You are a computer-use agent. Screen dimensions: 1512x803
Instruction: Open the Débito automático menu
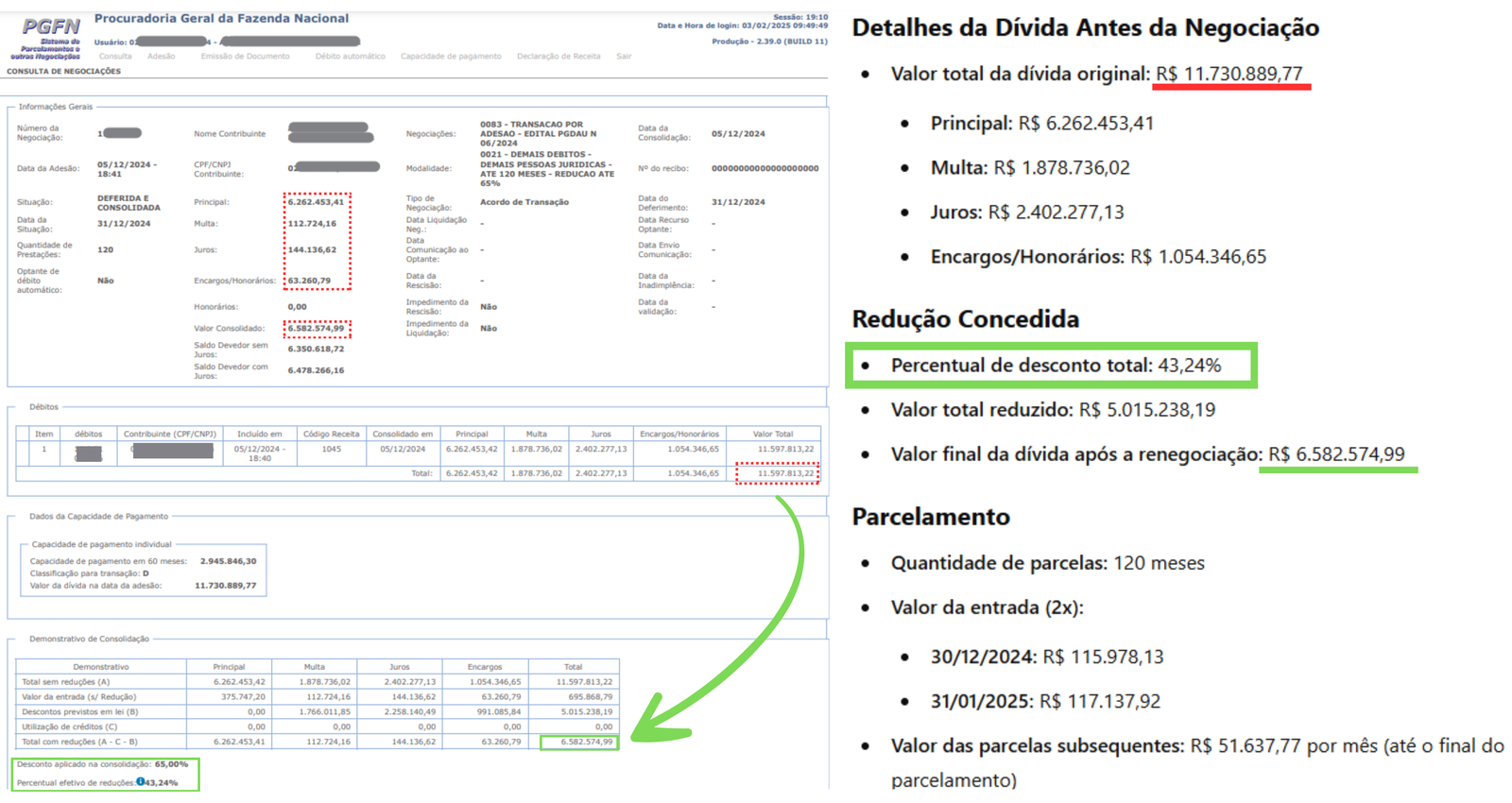pos(350,57)
